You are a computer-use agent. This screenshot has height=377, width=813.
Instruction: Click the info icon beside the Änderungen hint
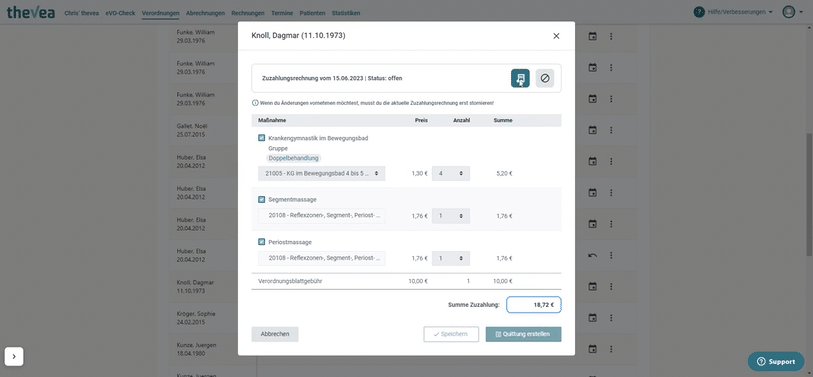(x=255, y=103)
